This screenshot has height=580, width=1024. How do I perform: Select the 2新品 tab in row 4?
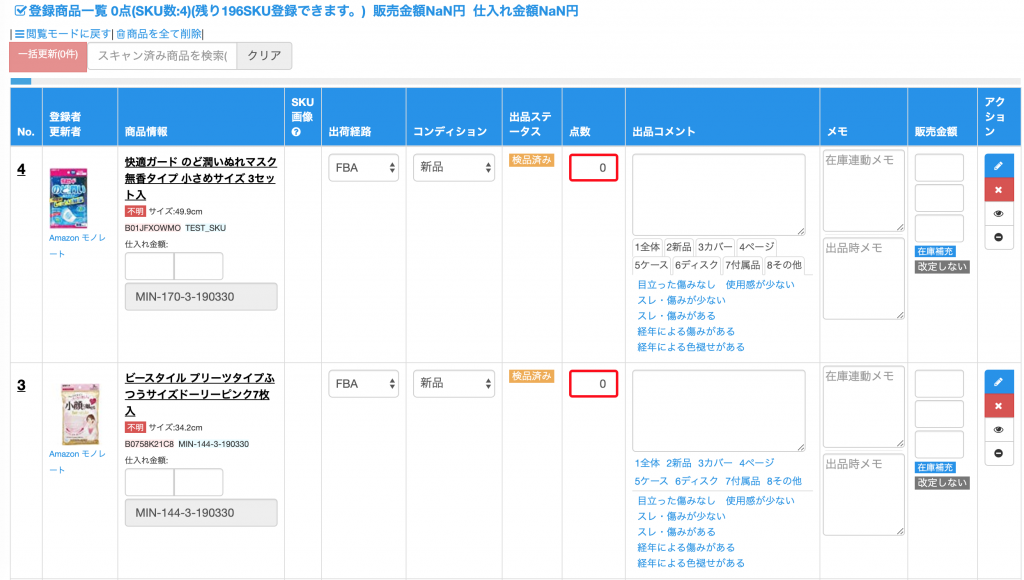click(679, 247)
